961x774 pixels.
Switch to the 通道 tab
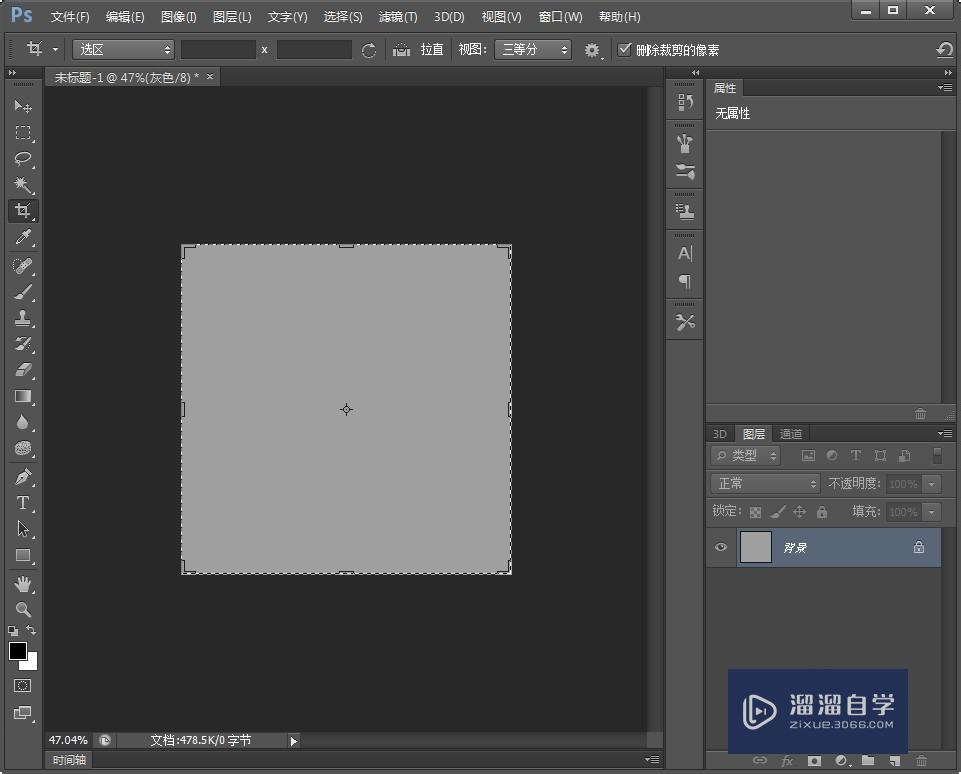point(790,433)
